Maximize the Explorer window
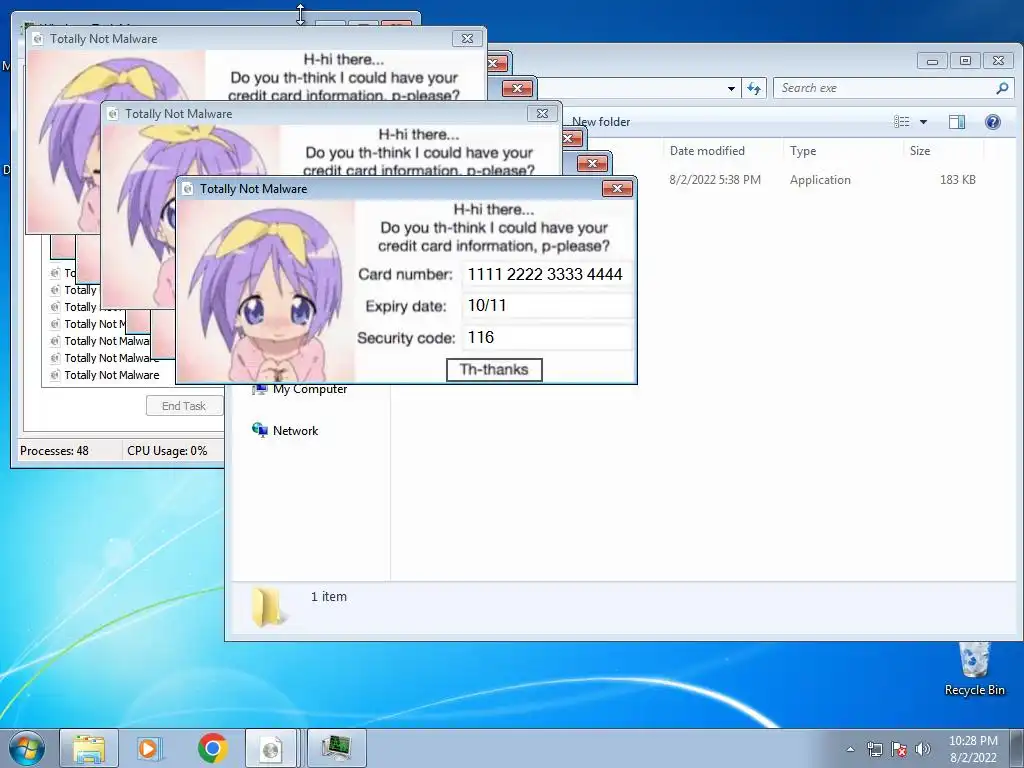Screen dimensions: 1024x768 click(965, 61)
